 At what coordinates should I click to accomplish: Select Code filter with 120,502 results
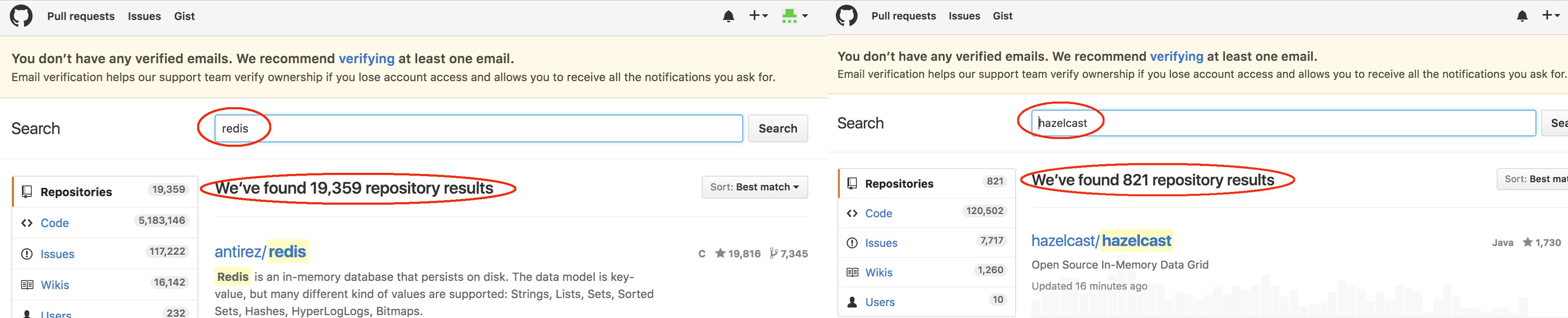926,213
